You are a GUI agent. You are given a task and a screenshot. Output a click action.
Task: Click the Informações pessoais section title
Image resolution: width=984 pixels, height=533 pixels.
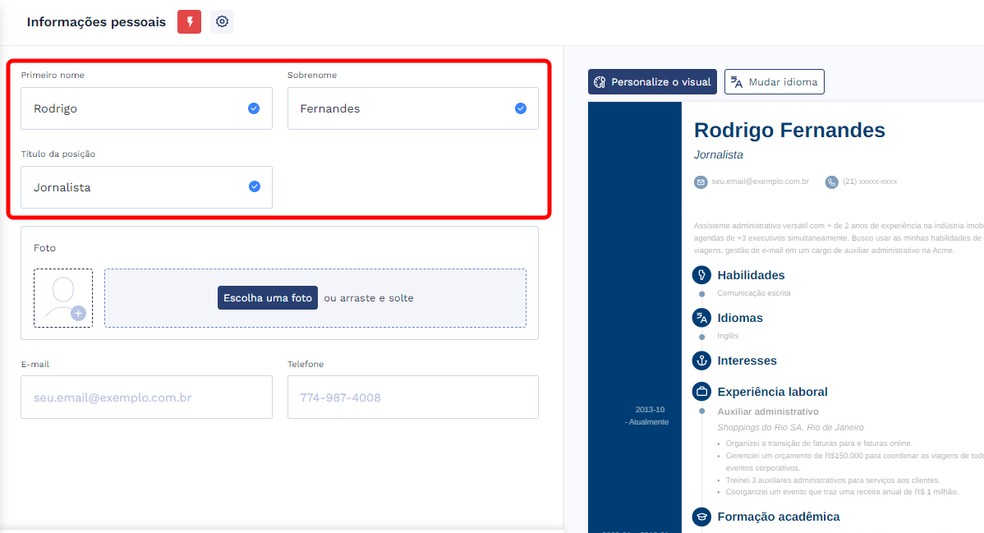(96, 22)
